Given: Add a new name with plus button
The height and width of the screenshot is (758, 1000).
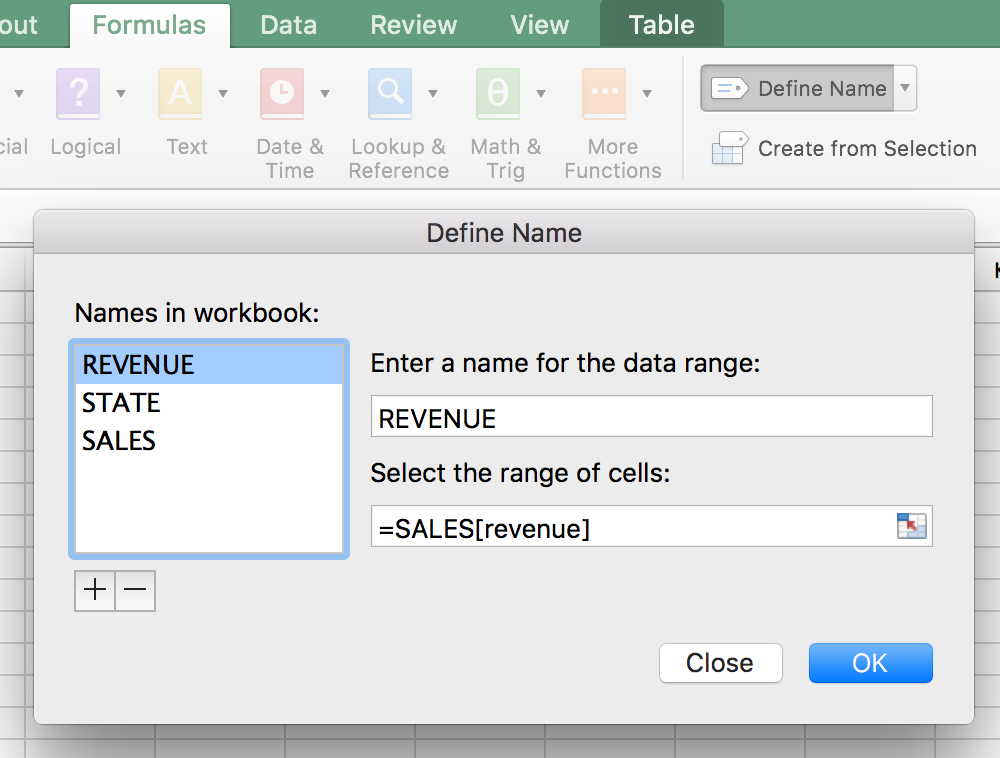Looking at the screenshot, I should coord(95,590).
